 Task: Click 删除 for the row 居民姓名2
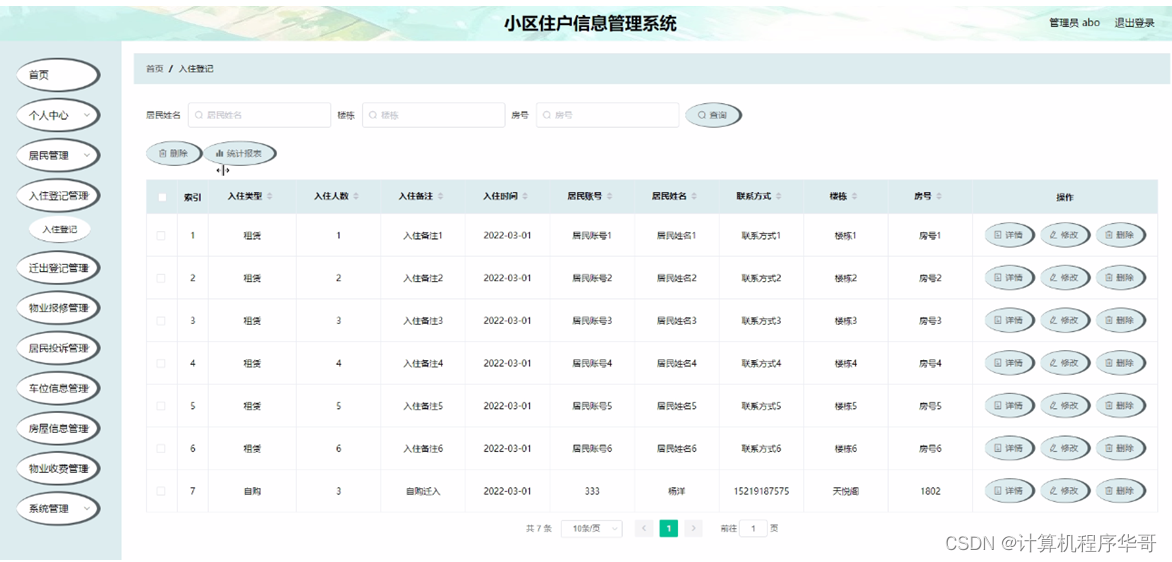click(1120, 278)
